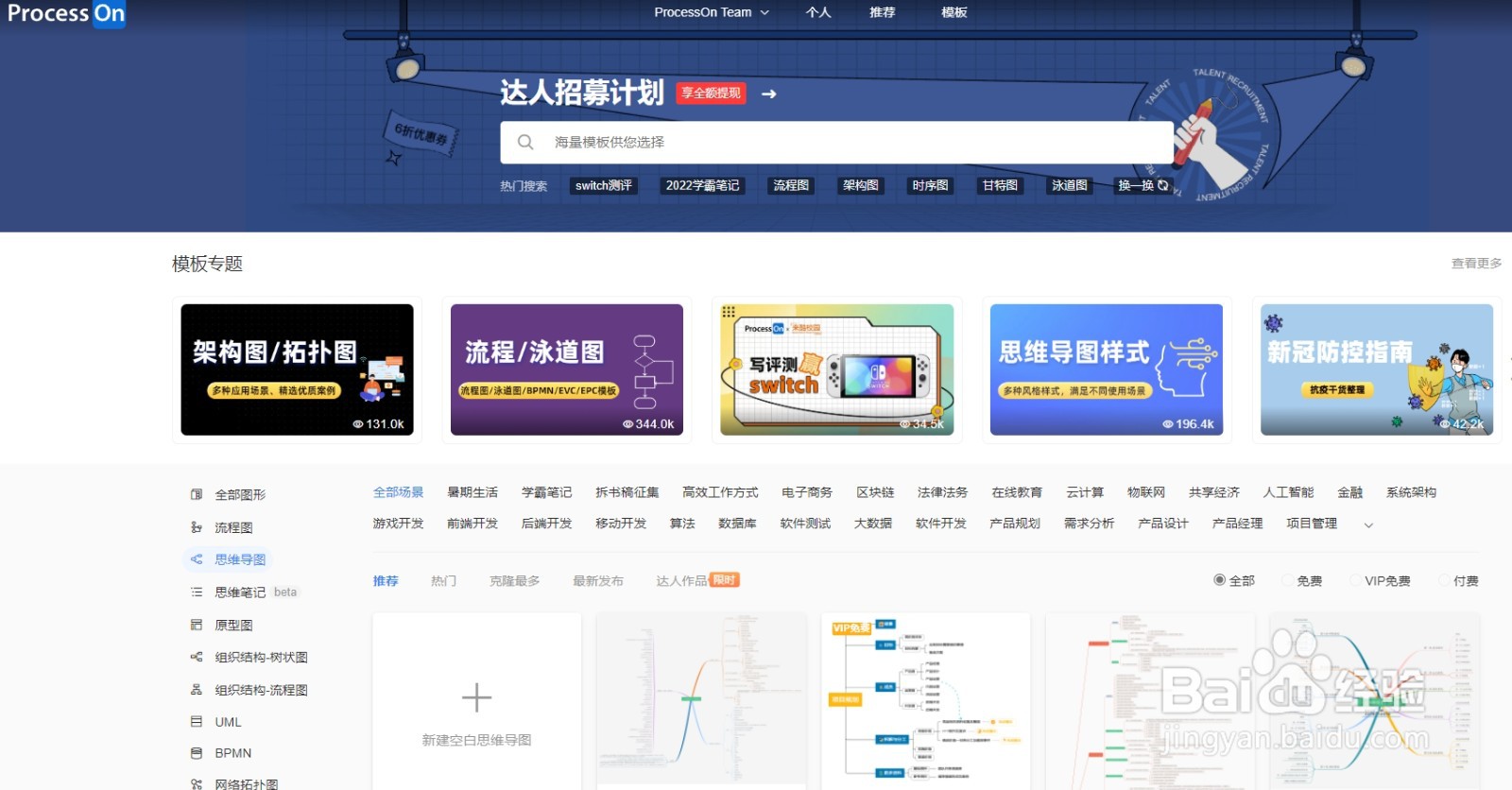The width and height of the screenshot is (1512, 790).
Task: Click the 网络拓扑图 sidebar icon
Action: click(x=197, y=783)
